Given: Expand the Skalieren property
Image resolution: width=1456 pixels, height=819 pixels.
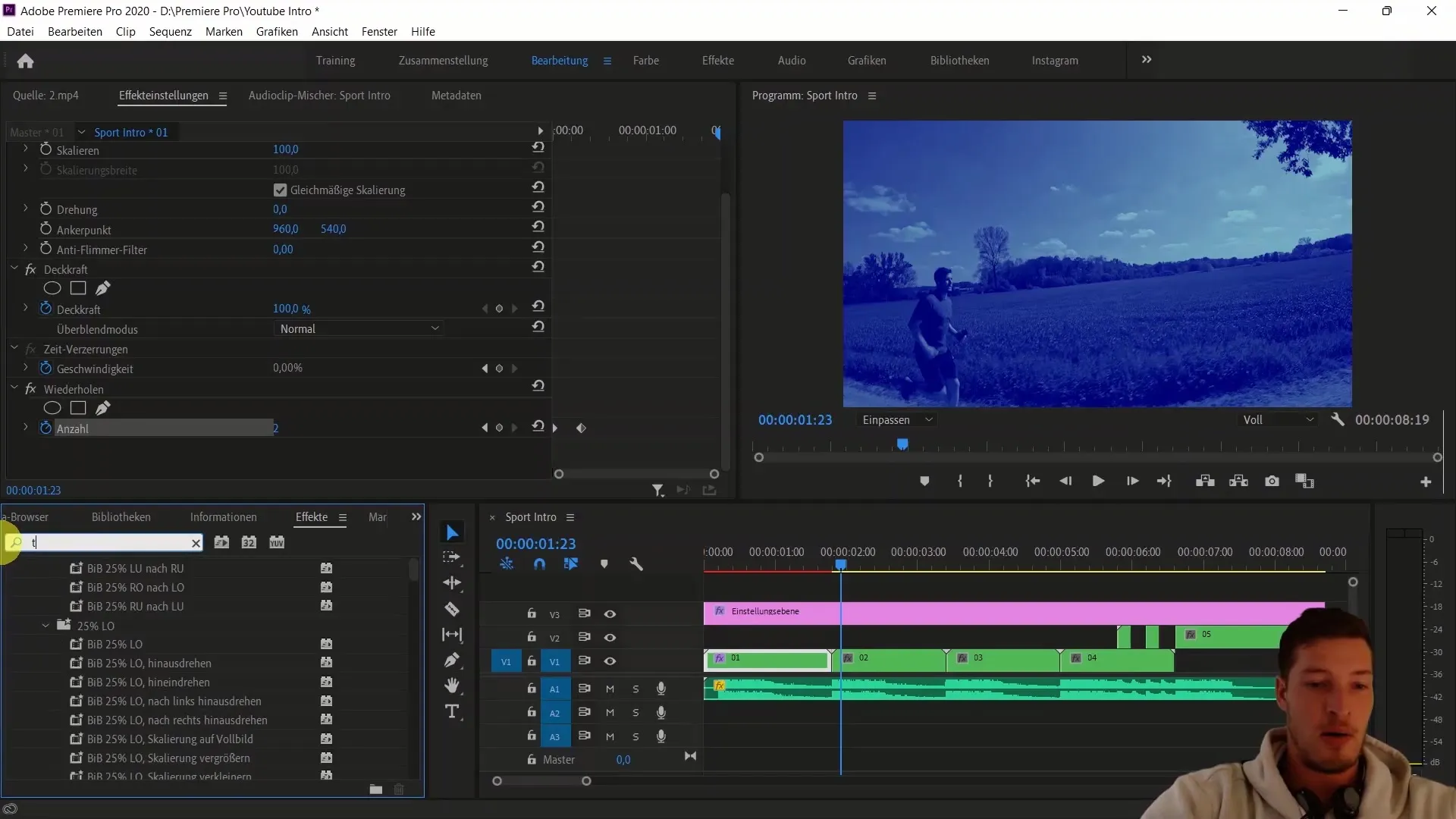Looking at the screenshot, I should coord(26,149).
